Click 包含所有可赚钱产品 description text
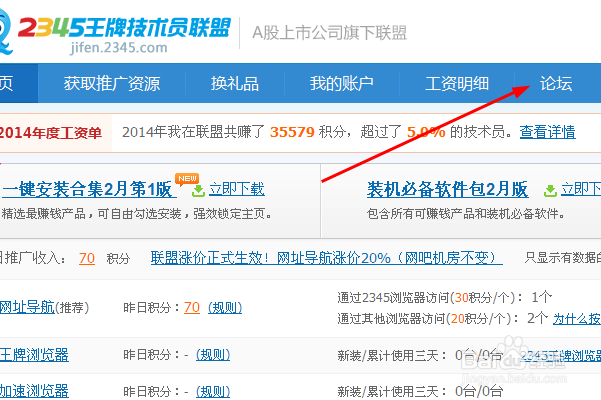601x400 pixels. 466,214
